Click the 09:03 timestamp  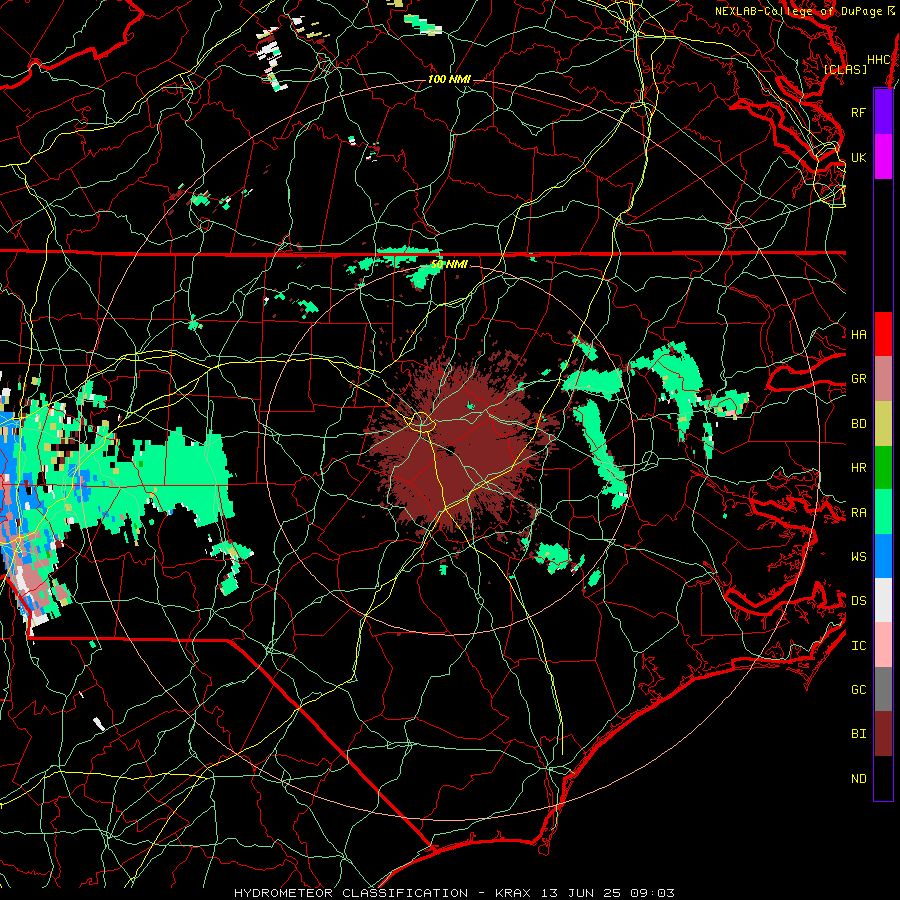pyautogui.click(x=654, y=893)
